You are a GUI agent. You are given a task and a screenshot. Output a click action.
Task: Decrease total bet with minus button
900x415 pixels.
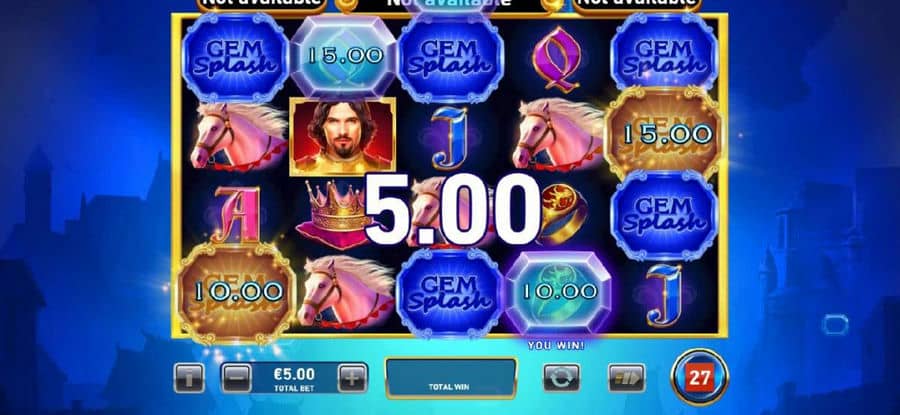[x=236, y=378]
